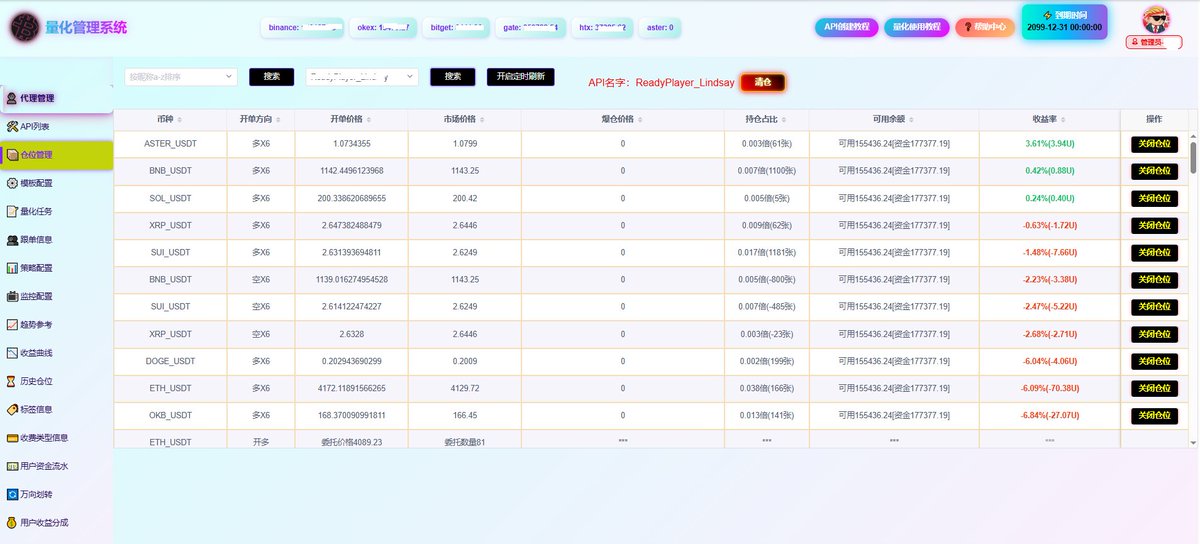Click the 收益曲线 curve icon
1200x544 pixels.
point(12,353)
